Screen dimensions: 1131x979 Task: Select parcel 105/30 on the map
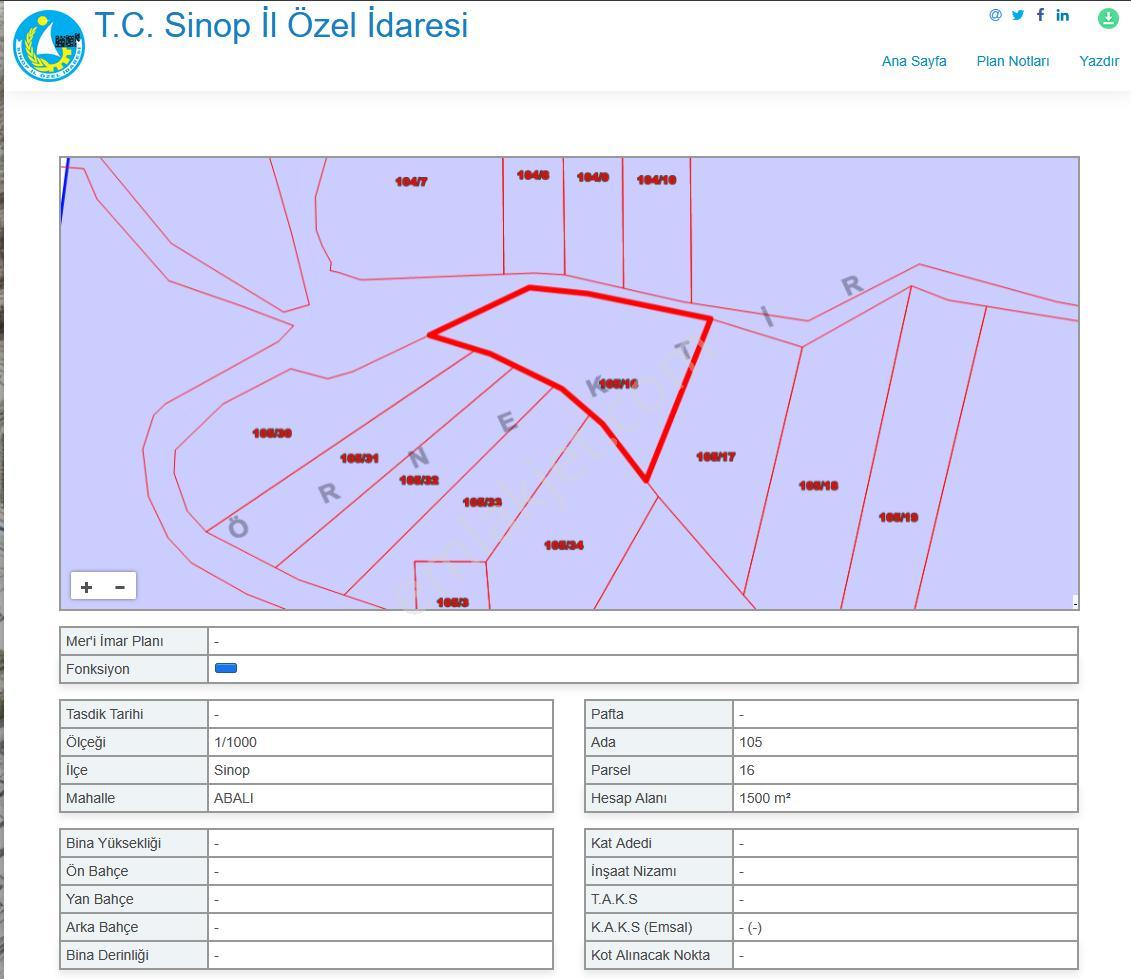272,433
